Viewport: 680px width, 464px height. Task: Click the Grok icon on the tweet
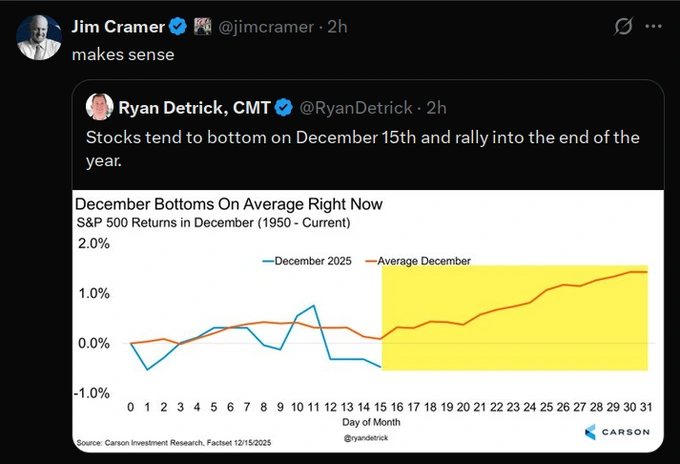(623, 25)
